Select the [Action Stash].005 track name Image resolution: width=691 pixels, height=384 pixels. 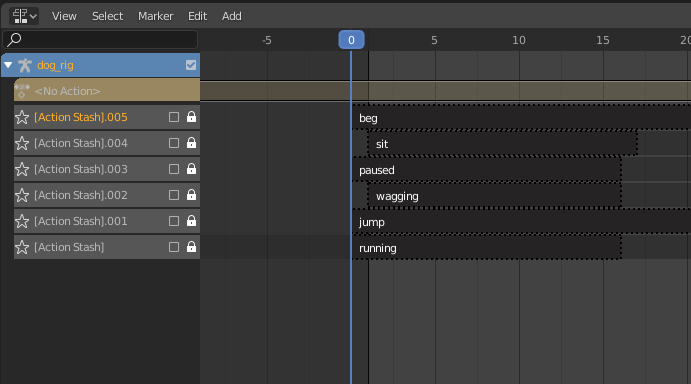click(81, 117)
